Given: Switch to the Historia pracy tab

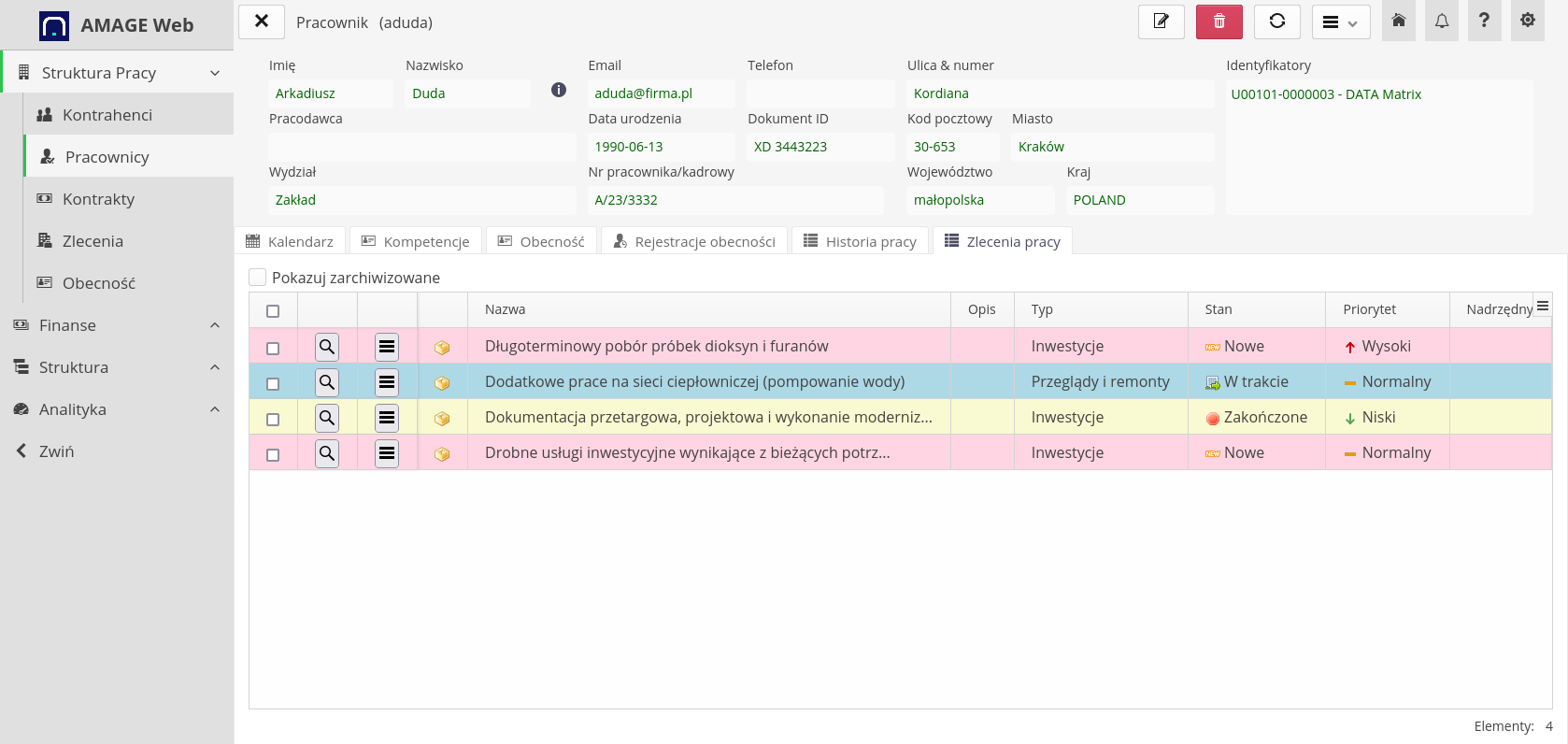Looking at the screenshot, I should point(860,241).
